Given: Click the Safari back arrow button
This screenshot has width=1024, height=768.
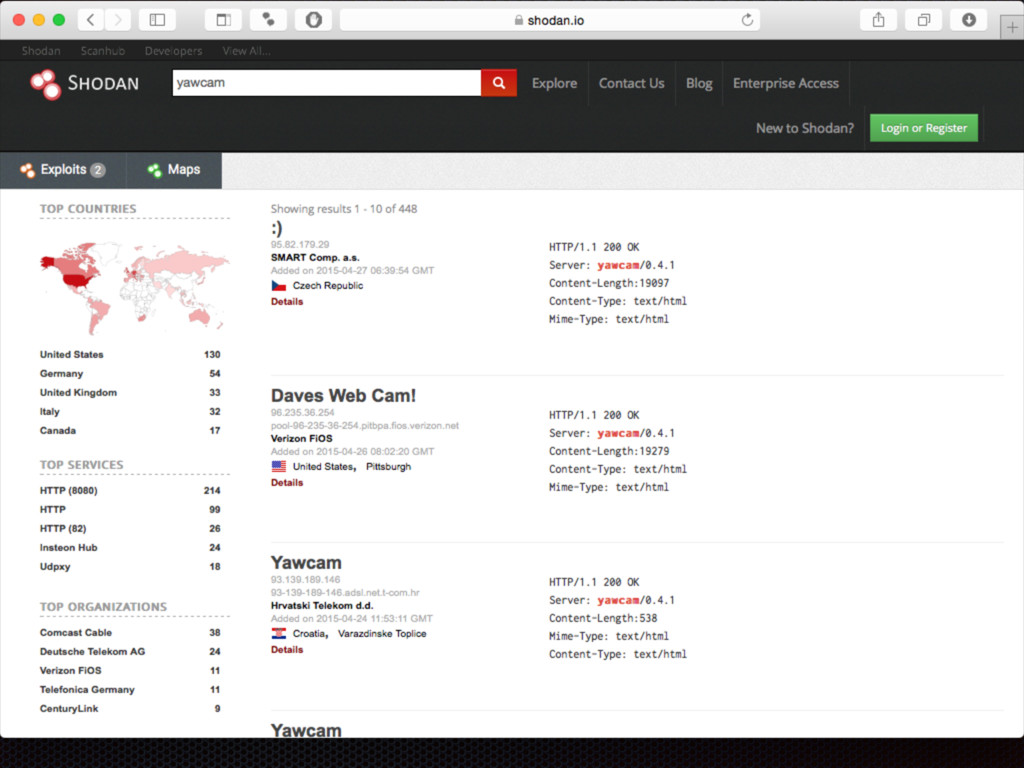Looking at the screenshot, I should [x=91, y=20].
